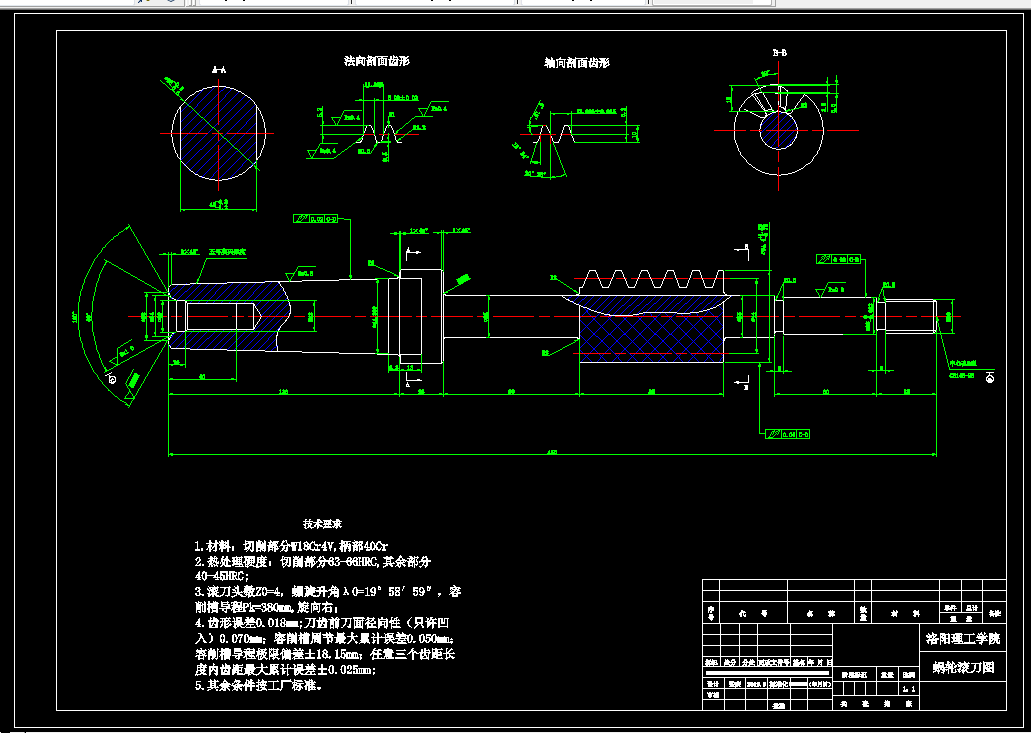Select note line 4.齿形误差0.018mm
The height and width of the screenshot is (733, 1031).
[x=322, y=623]
